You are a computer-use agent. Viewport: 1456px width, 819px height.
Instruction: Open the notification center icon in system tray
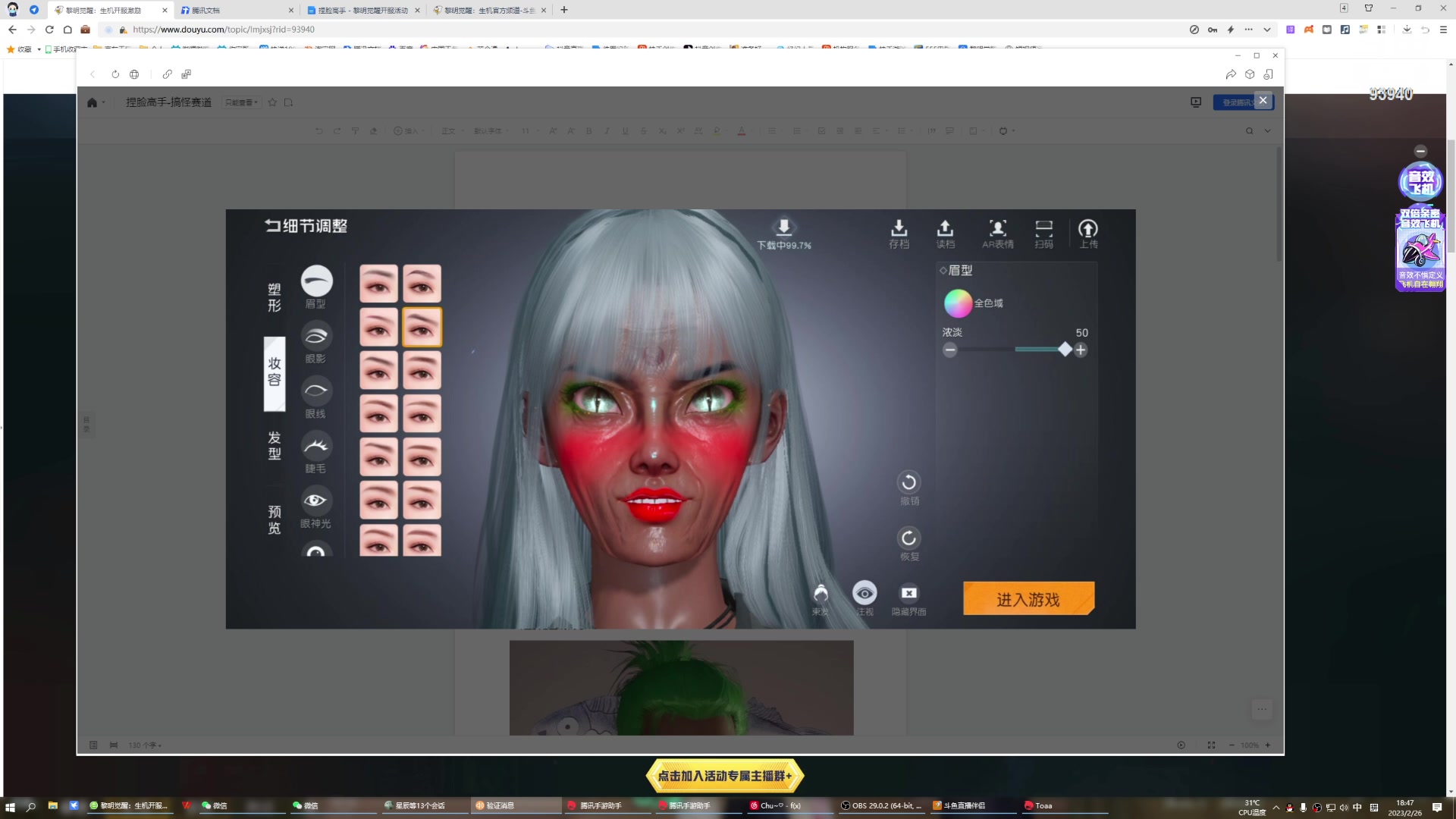tap(1437, 807)
